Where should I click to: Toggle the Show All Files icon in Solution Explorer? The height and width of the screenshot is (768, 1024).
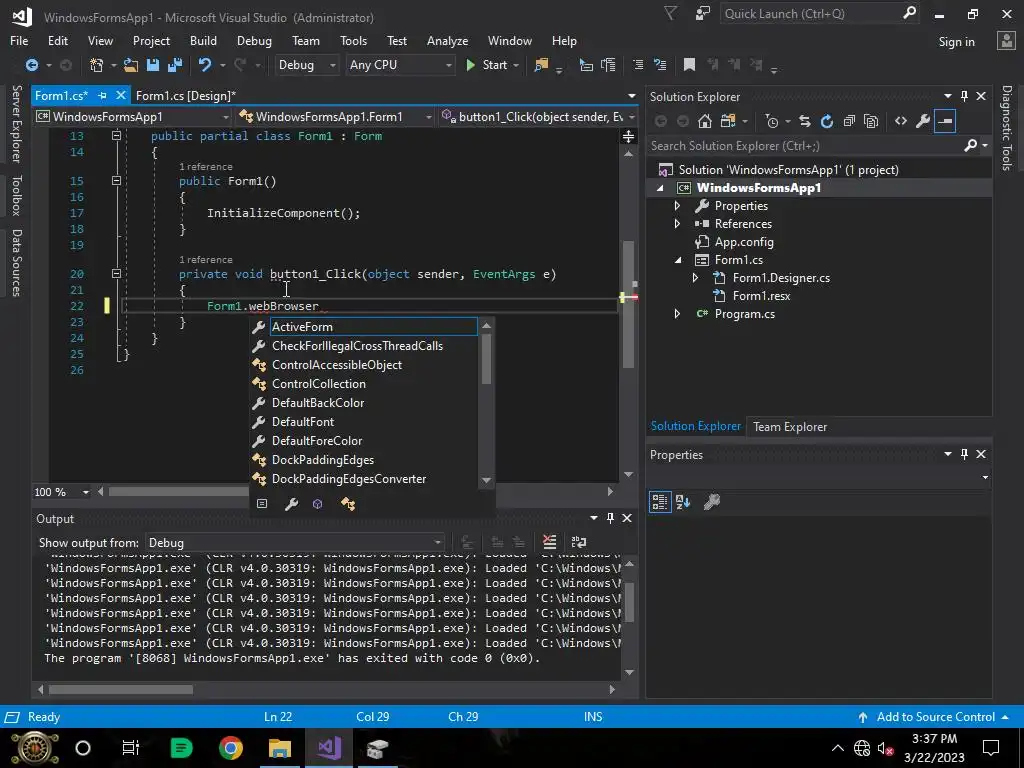coord(871,121)
